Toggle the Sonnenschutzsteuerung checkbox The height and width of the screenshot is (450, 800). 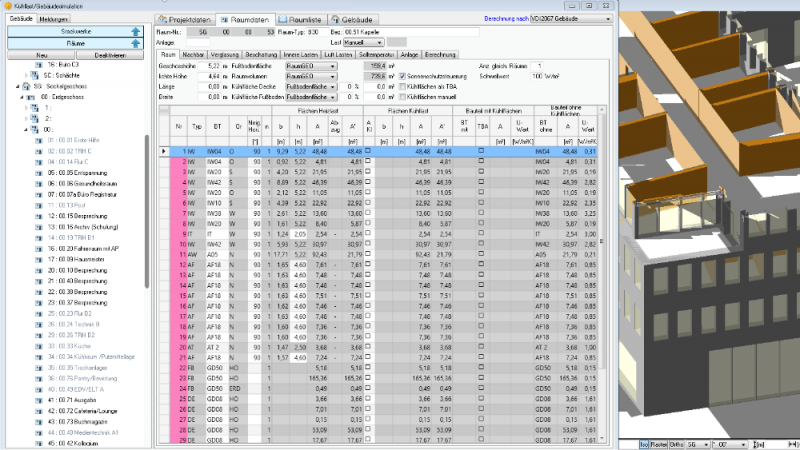click(x=402, y=75)
